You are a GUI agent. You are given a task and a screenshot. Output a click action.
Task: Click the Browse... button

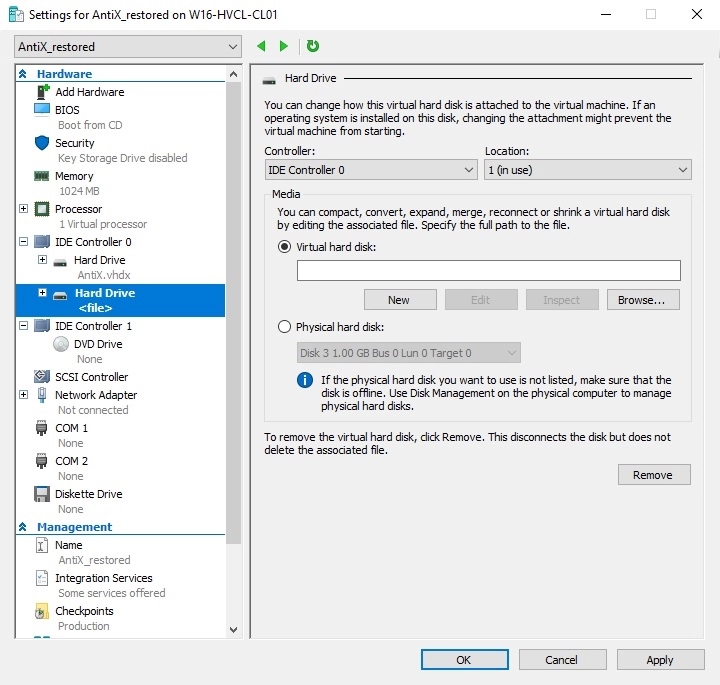[x=643, y=300]
